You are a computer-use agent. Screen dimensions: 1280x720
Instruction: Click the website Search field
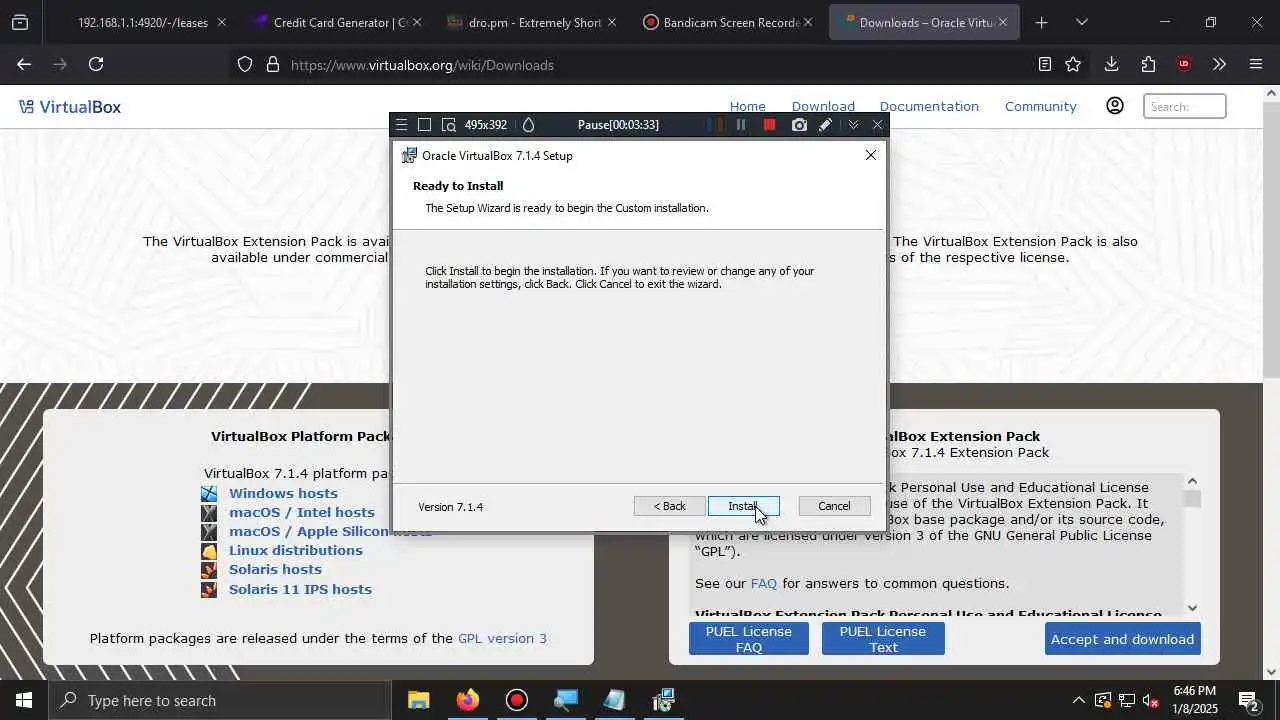[1185, 106]
